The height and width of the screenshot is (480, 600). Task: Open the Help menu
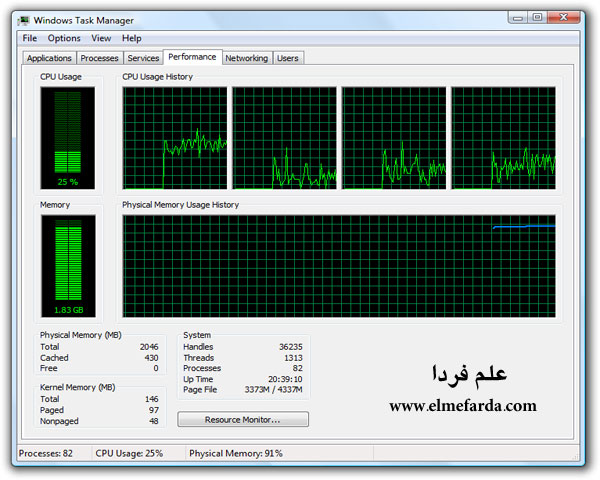132,38
